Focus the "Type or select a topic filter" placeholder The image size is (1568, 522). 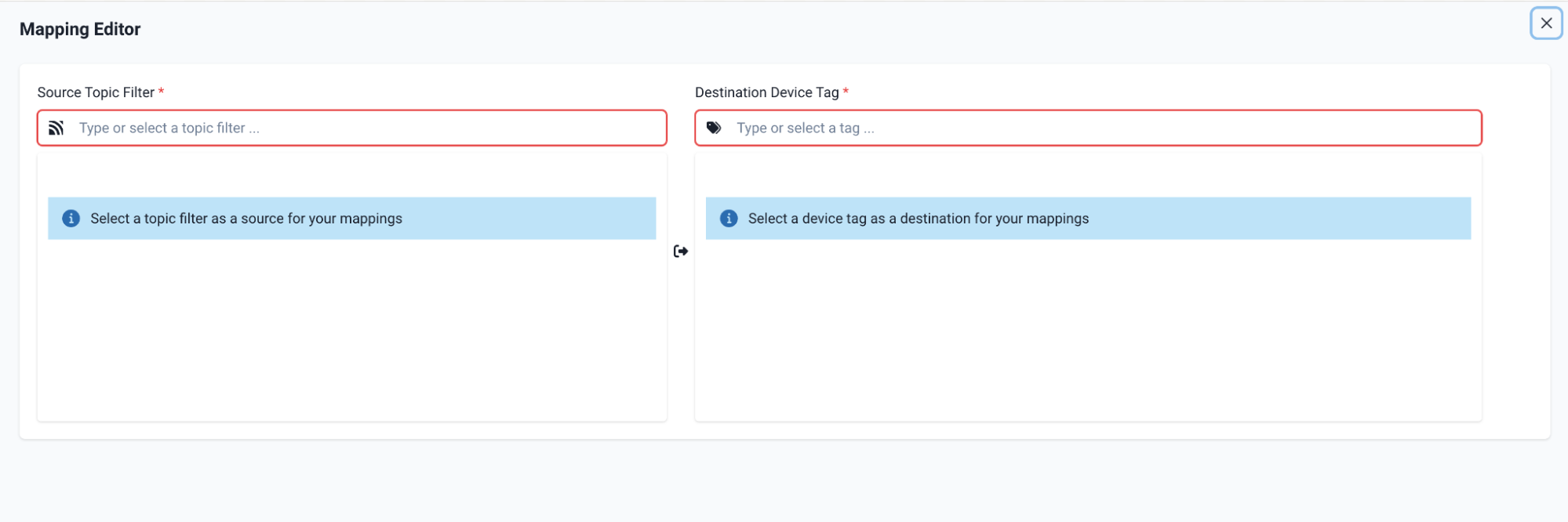pyautogui.click(x=169, y=128)
